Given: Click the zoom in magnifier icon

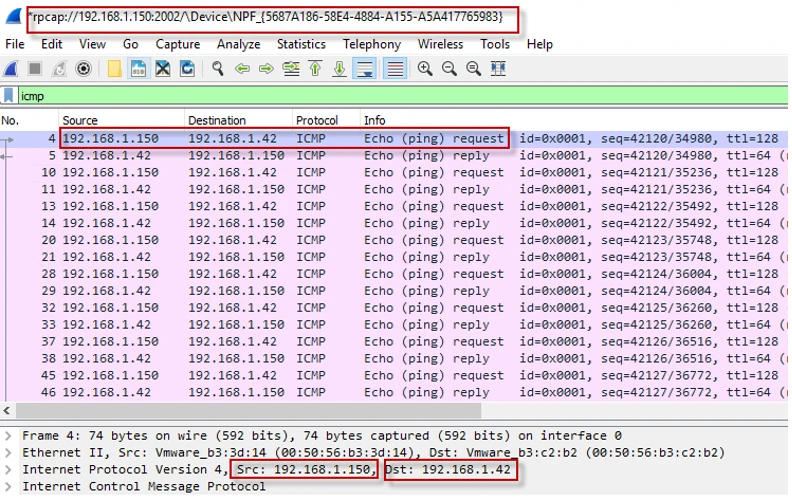Looking at the screenshot, I should (425, 69).
